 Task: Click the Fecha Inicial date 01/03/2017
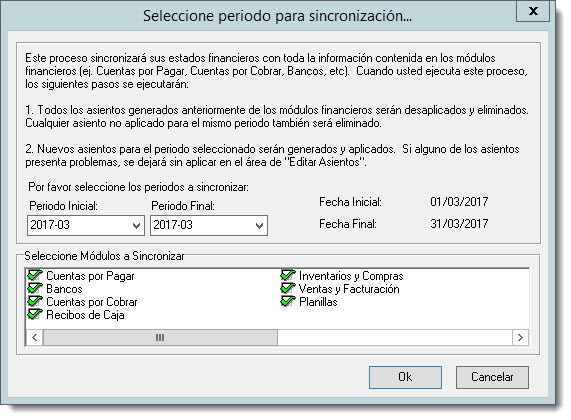(459, 201)
